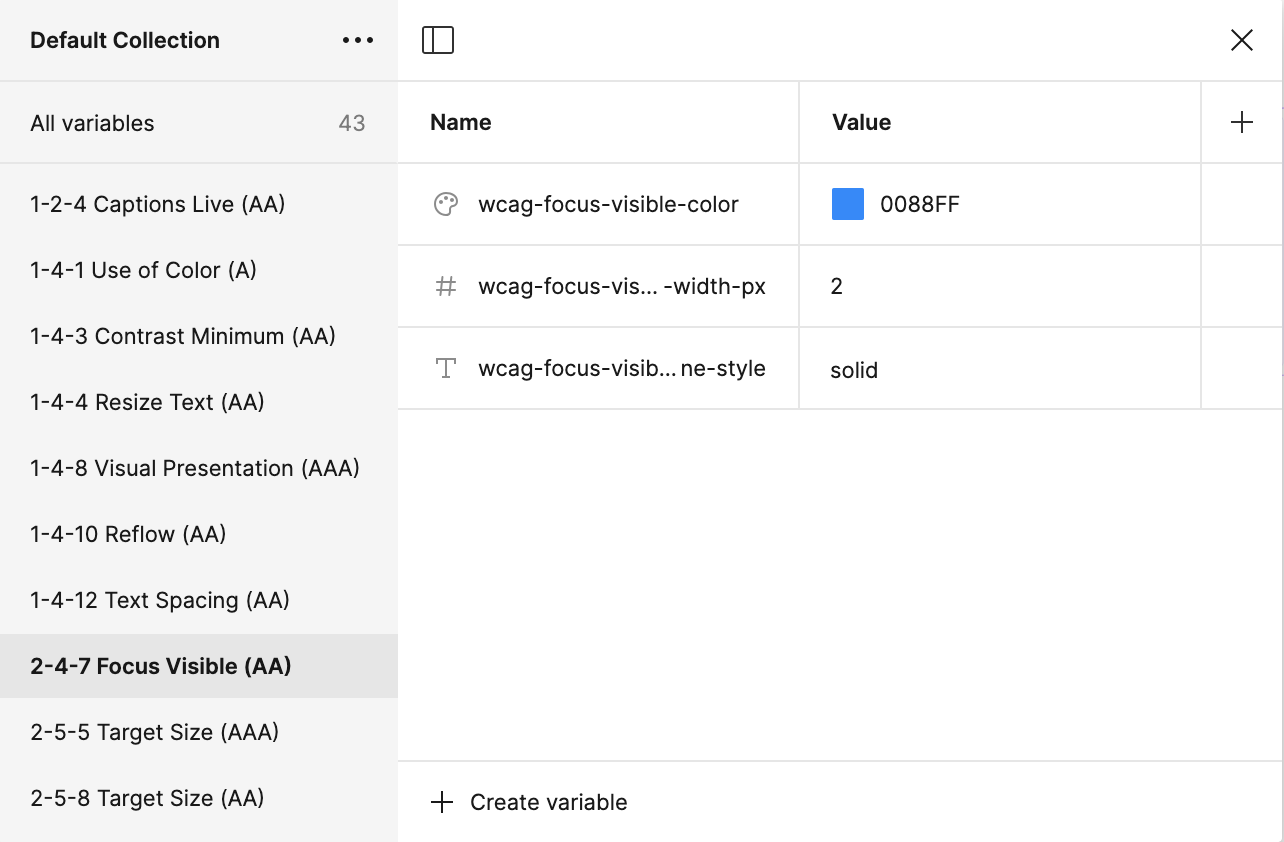1284x842 pixels.
Task: Edit the solid outline style value
Action: tap(854, 370)
